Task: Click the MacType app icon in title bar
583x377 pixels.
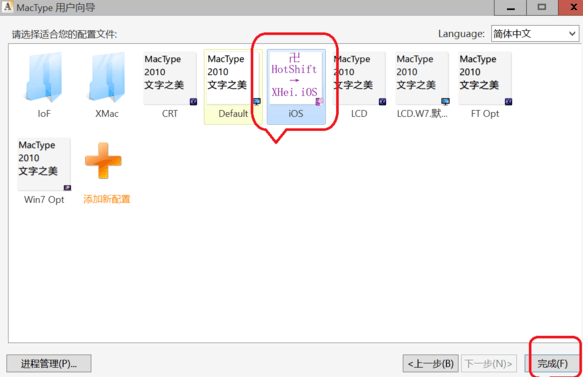Action: [7, 7]
